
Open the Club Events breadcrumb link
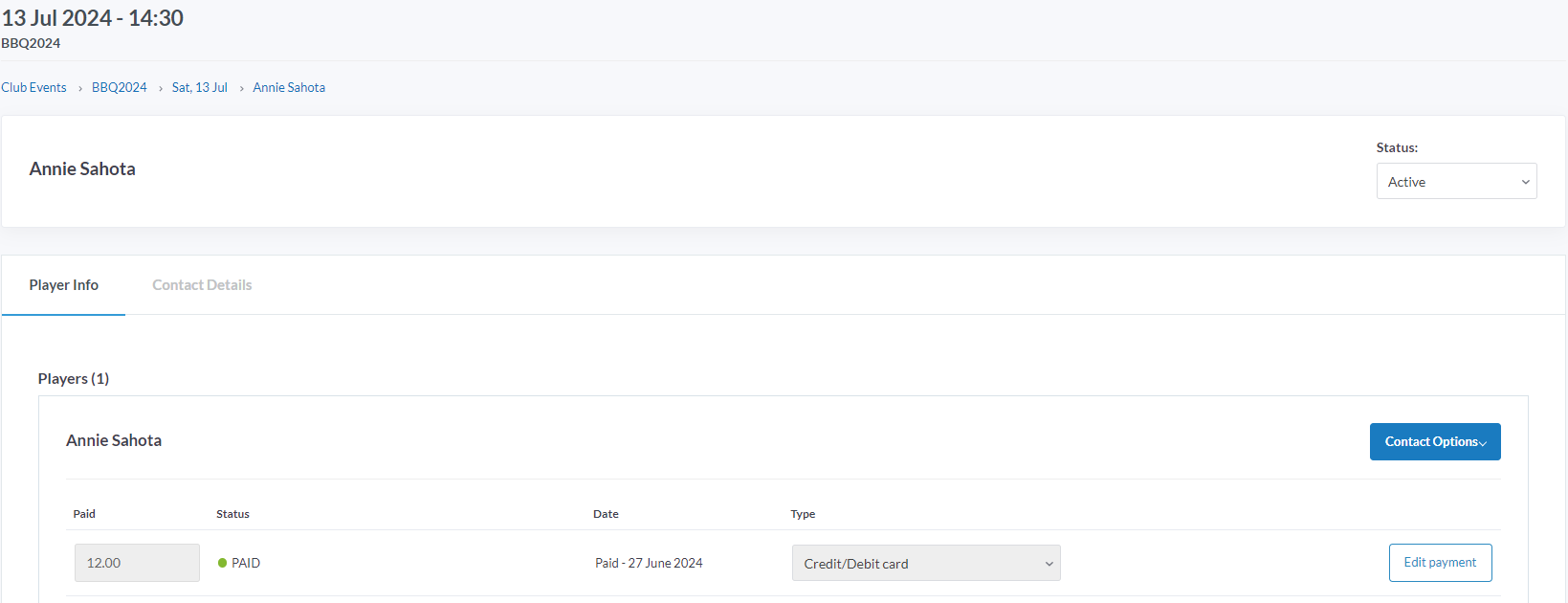coord(33,87)
